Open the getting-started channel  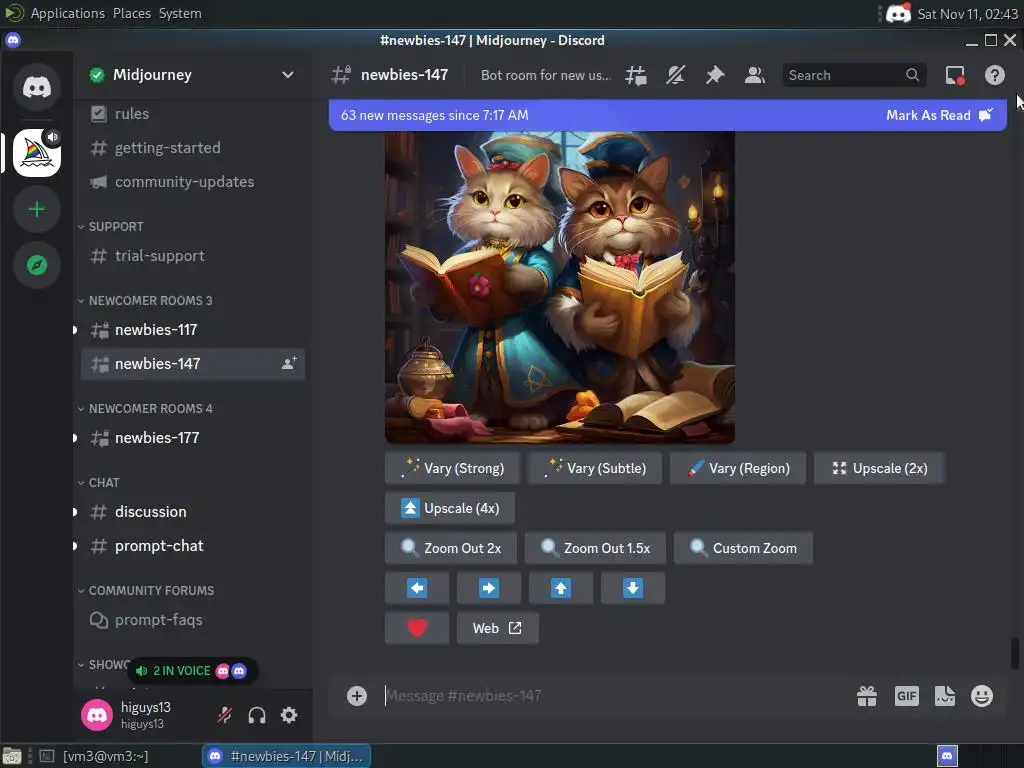[193, 148]
